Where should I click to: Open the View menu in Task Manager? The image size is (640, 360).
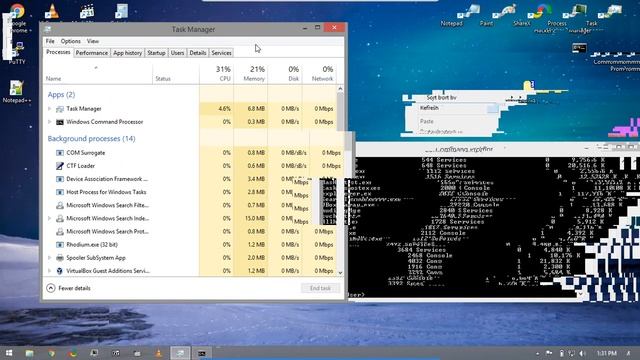click(93, 41)
